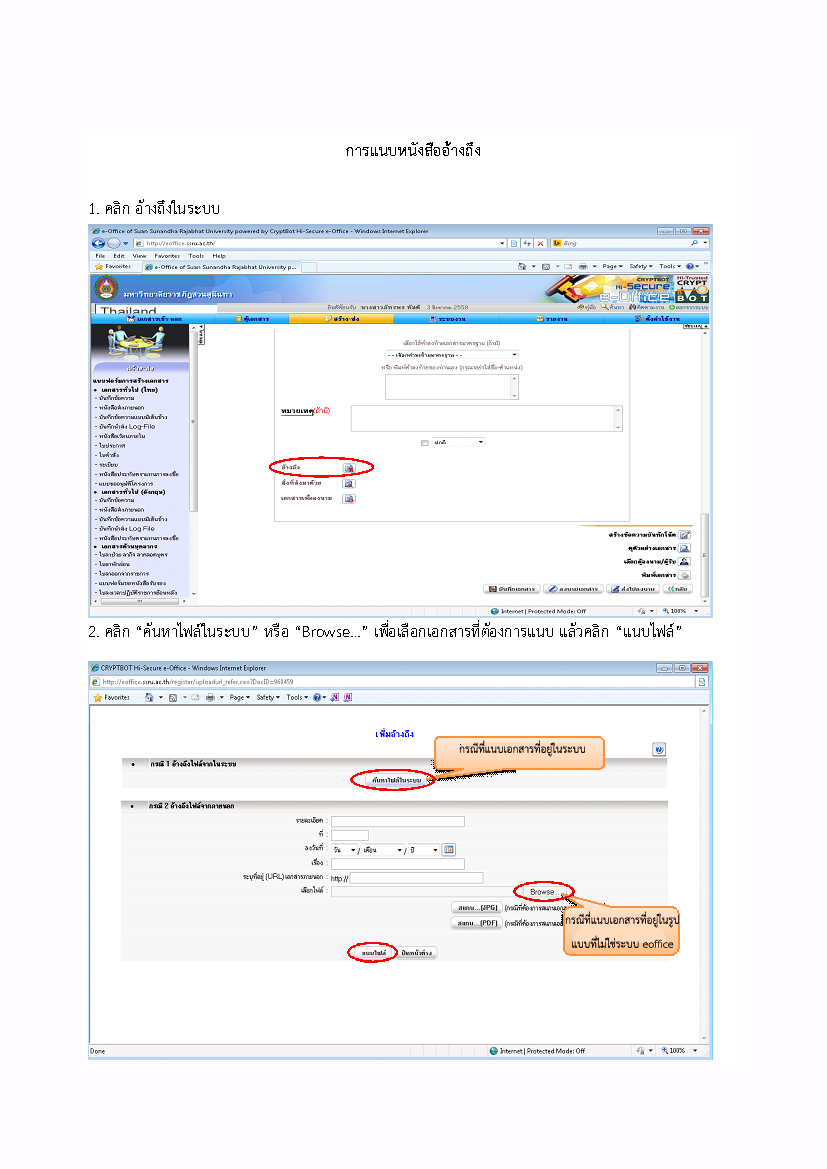The height and width of the screenshot is (1169, 827).
Task: Open the Help menu in the menu bar
Action: (218, 256)
